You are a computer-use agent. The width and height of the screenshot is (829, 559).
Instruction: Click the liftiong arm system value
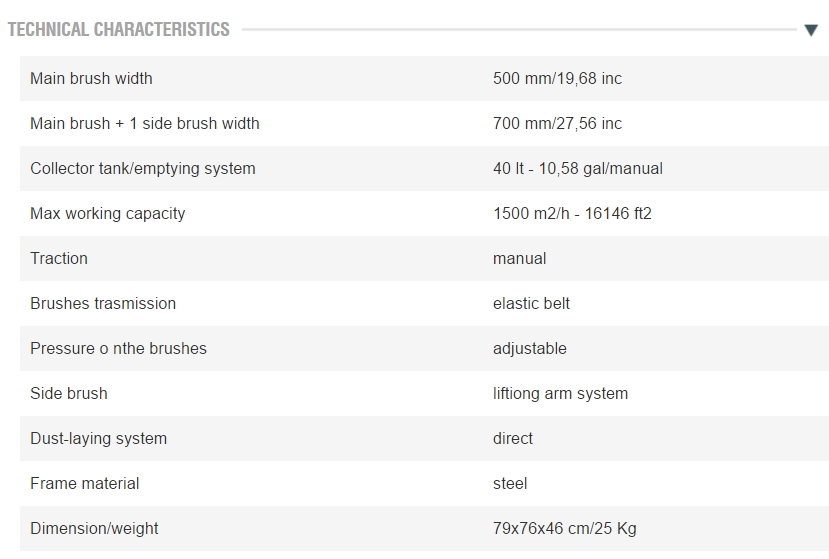click(x=560, y=394)
